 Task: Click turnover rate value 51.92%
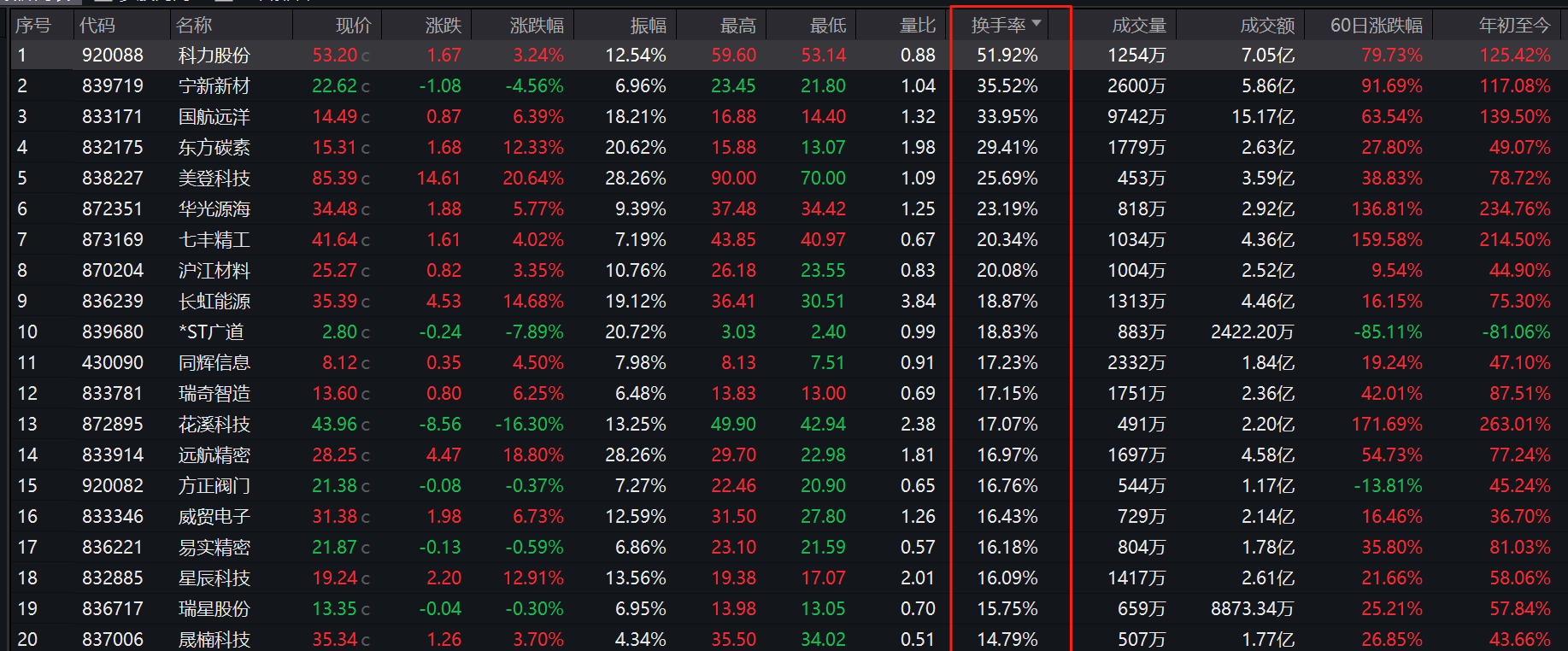coord(1007,56)
